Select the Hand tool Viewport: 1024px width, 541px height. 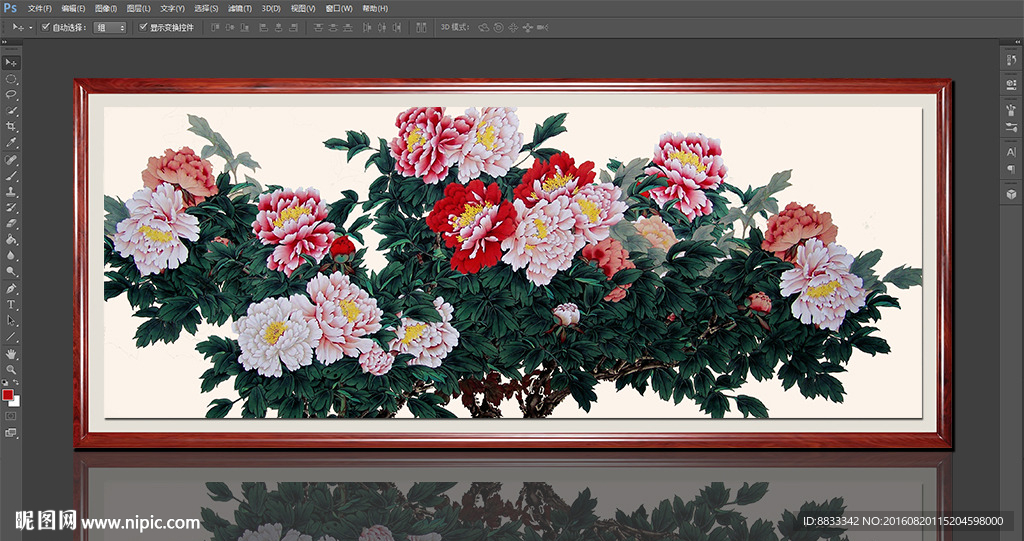11,354
